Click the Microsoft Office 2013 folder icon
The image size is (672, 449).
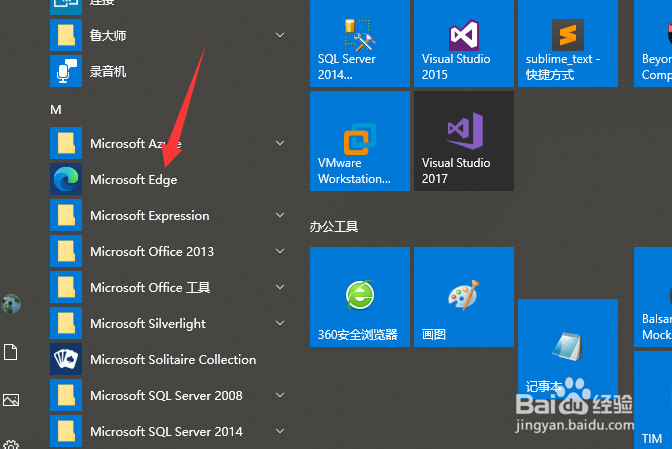click(x=66, y=251)
